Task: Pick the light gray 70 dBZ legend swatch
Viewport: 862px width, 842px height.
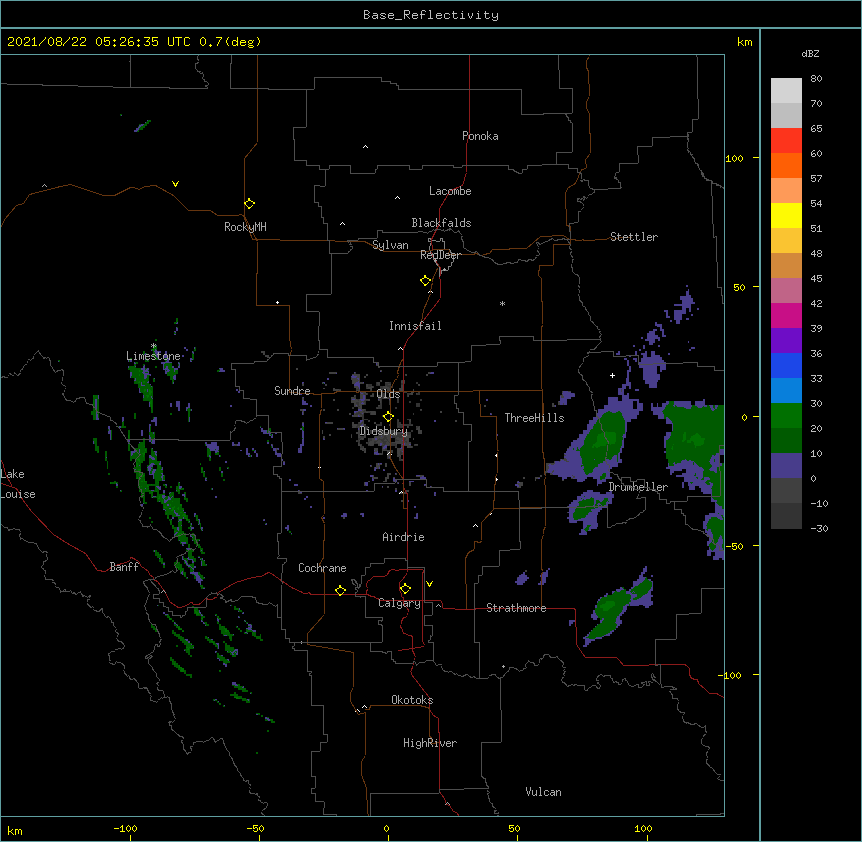Action: (786, 115)
